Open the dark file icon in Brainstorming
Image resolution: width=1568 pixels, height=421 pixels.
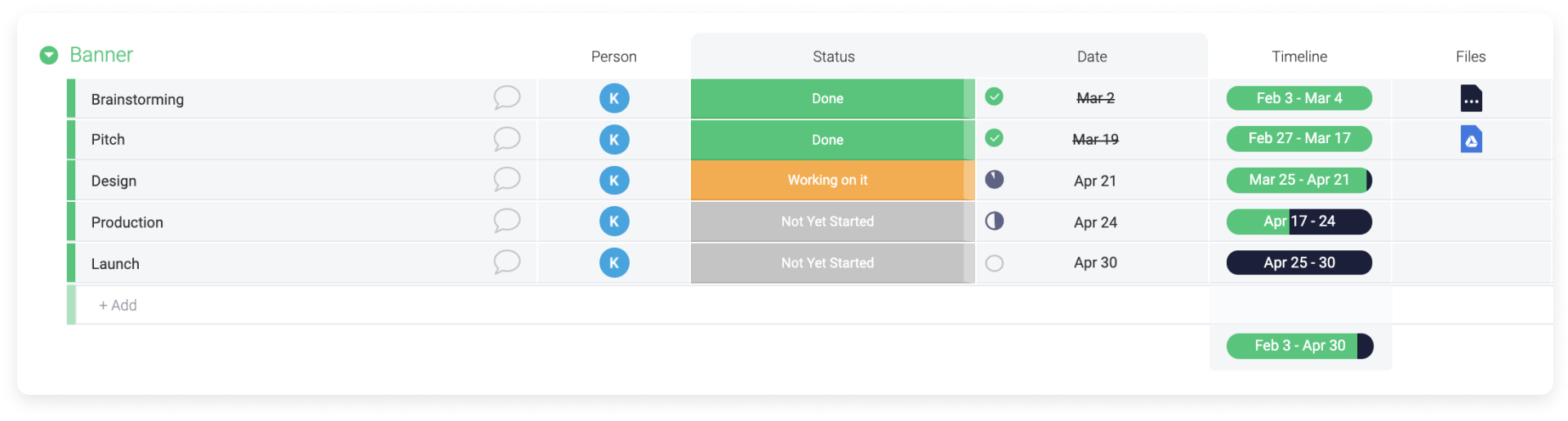(x=1471, y=98)
